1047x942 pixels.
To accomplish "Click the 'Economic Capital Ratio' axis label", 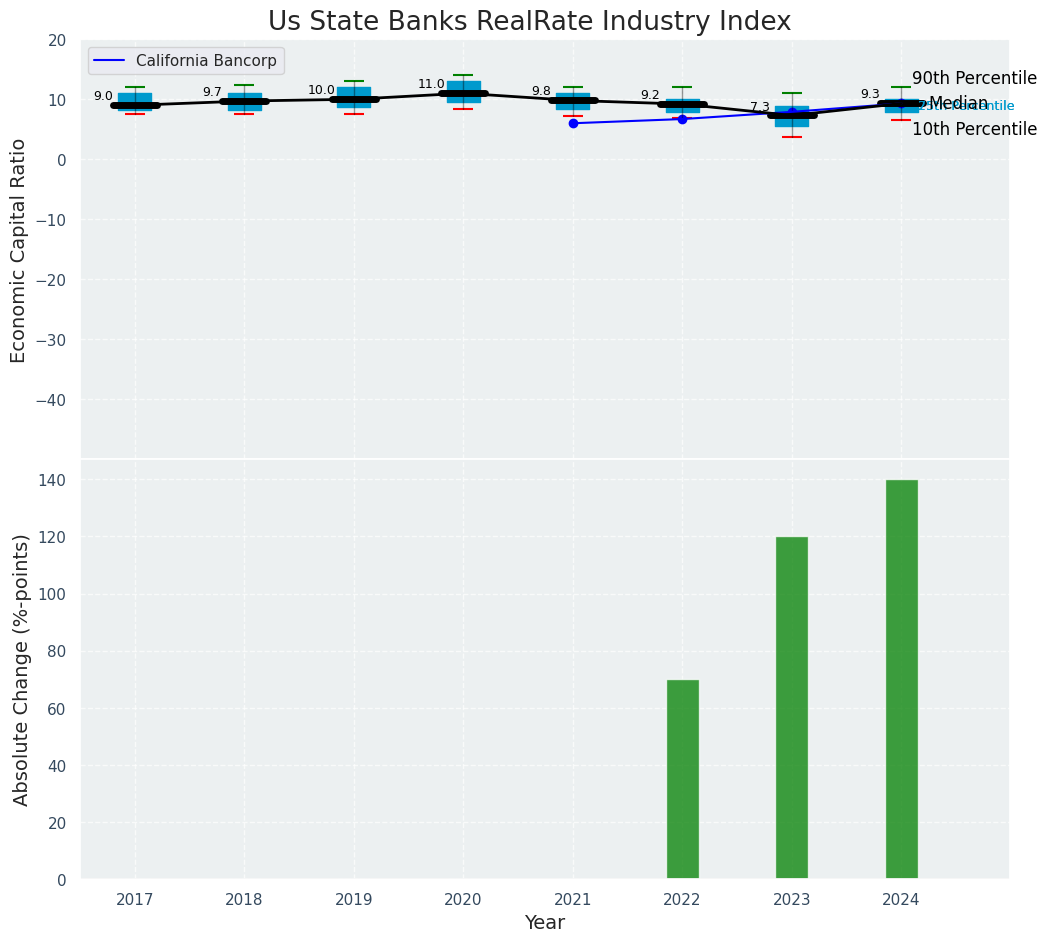I will tap(19, 250).
